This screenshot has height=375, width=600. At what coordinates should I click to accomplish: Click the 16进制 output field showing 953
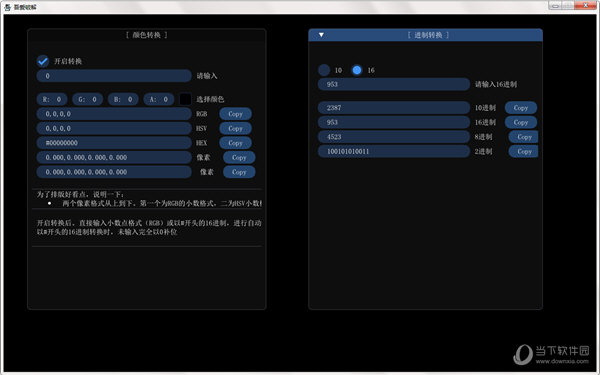394,122
